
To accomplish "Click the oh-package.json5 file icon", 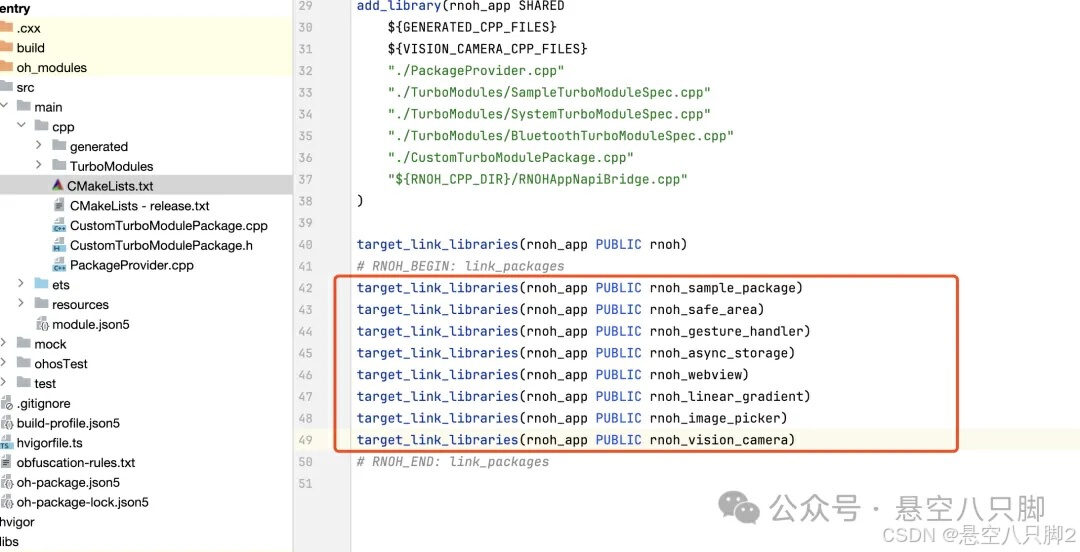I will 6,482.
